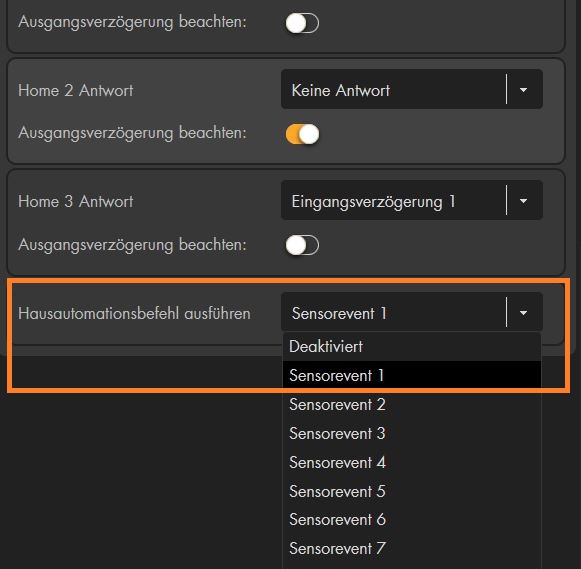Pick Sensorevent 2 in the list
The width and height of the screenshot is (581, 569).
pyautogui.click(x=412, y=404)
